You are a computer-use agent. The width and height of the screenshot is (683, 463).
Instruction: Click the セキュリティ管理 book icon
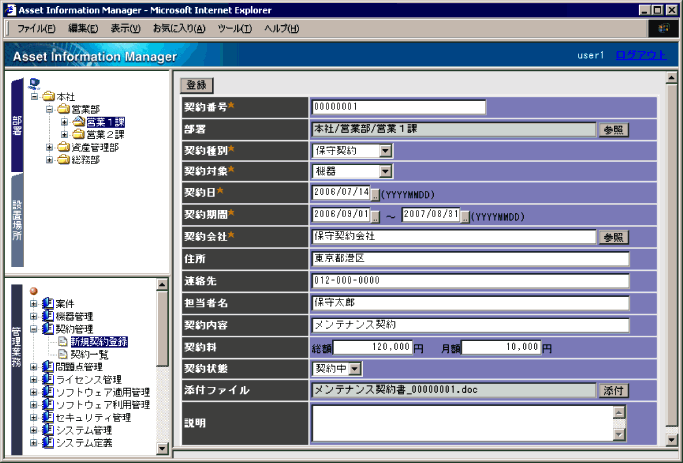tap(48, 418)
